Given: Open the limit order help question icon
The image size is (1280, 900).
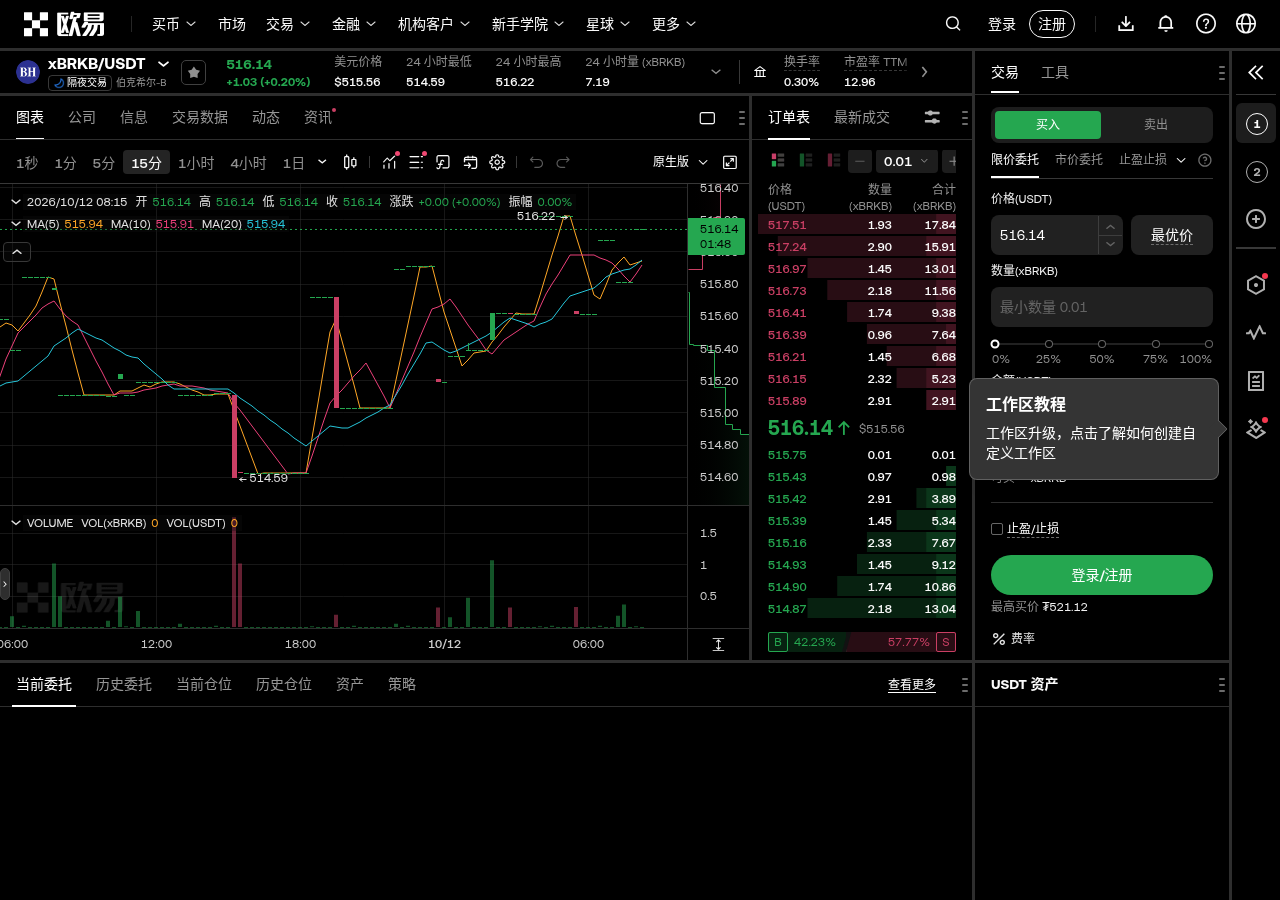Looking at the screenshot, I should [1205, 160].
